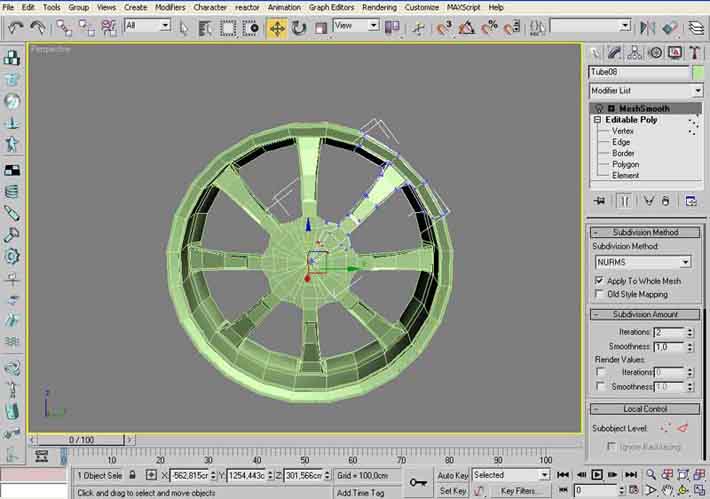The image size is (710, 499).
Task: Click the green object color swatch
Action: (699, 72)
